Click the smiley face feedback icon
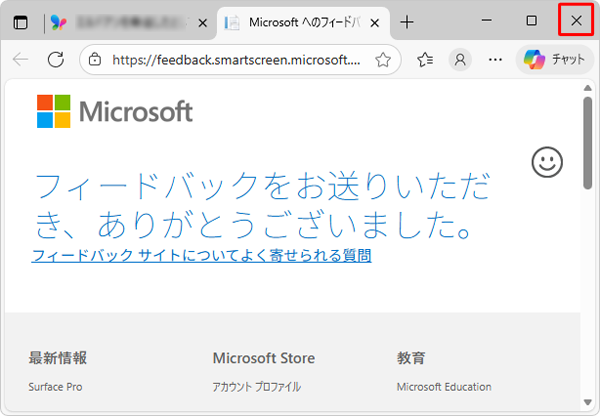 (x=547, y=162)
